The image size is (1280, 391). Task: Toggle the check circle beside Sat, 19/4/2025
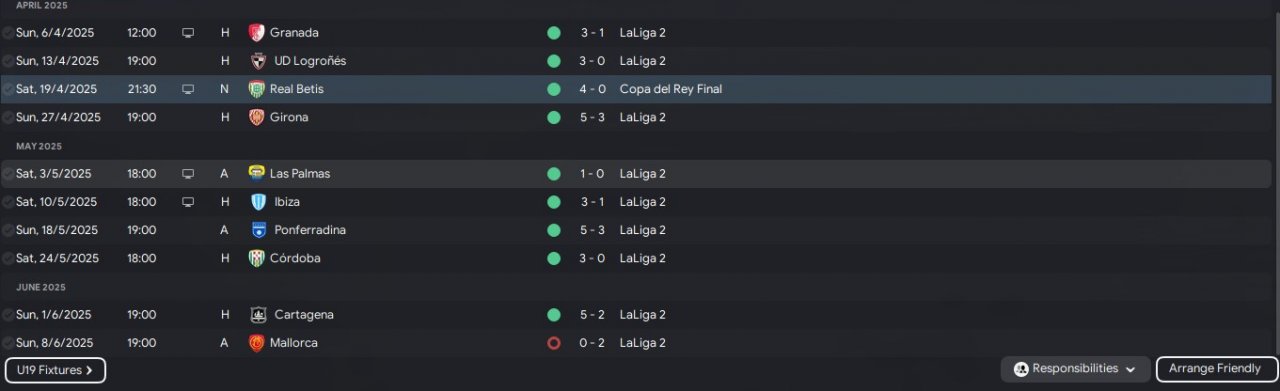point(8,89)
